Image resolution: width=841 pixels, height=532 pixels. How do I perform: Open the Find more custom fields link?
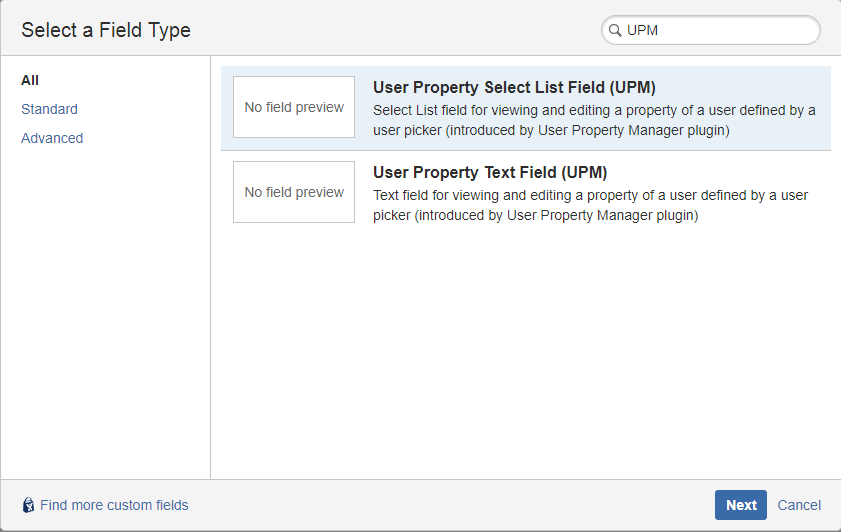pos(114,505)
